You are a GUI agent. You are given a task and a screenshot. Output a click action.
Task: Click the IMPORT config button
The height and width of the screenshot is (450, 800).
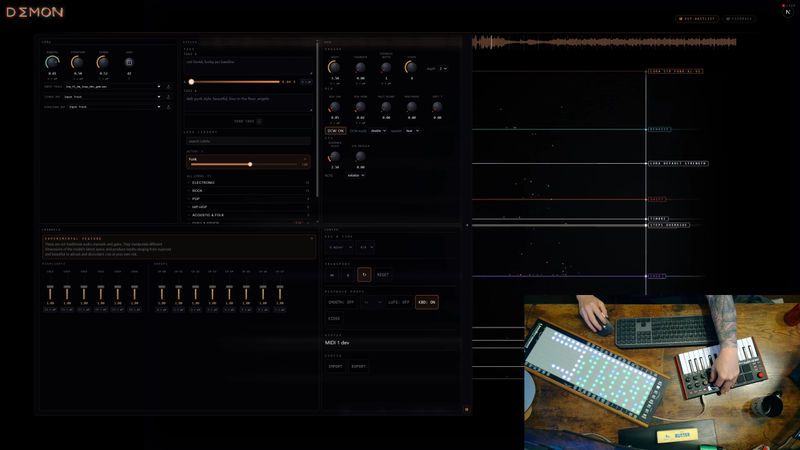coord(335,366)
